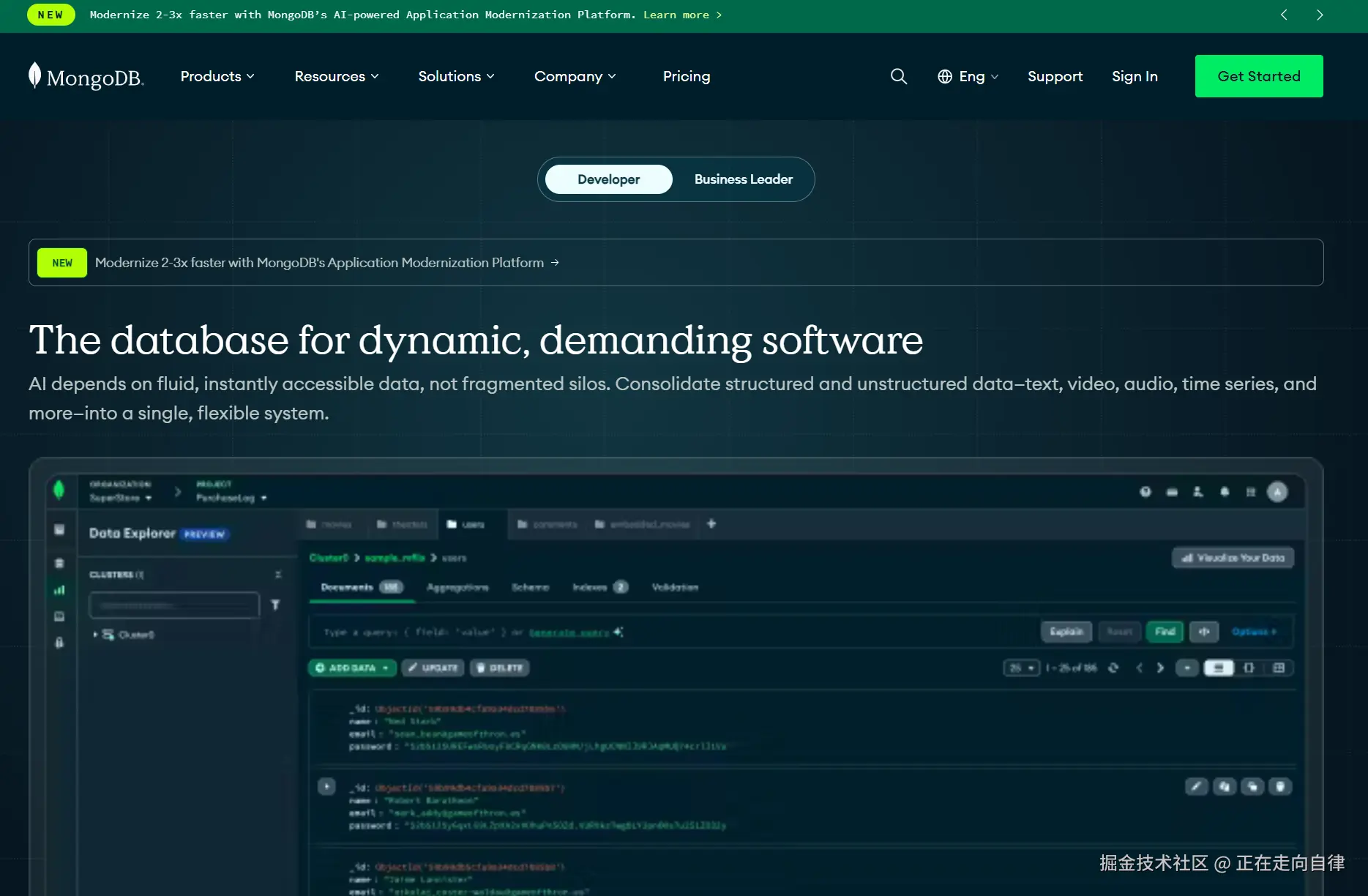This screenshot has width=1368, height=896.
Task: Expand the Products menu
Action: tap(217, 76)
